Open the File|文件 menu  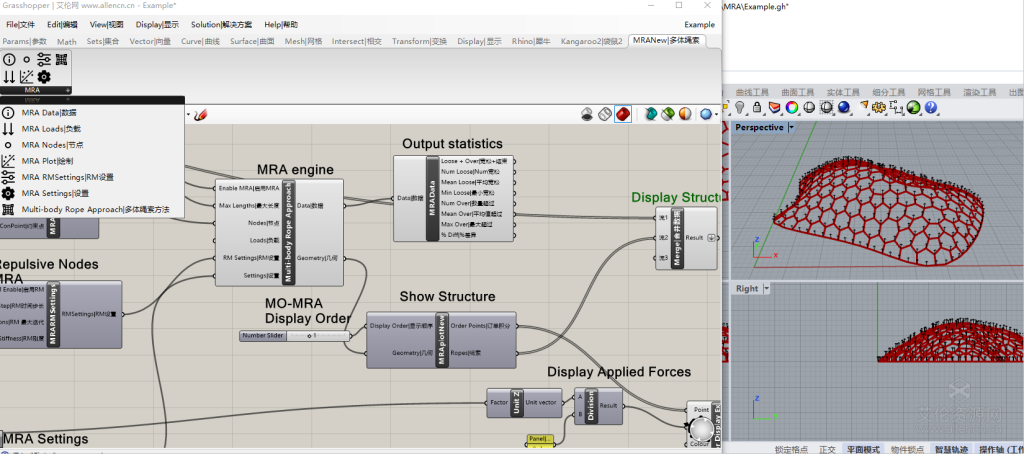click(x=20, y=25)
